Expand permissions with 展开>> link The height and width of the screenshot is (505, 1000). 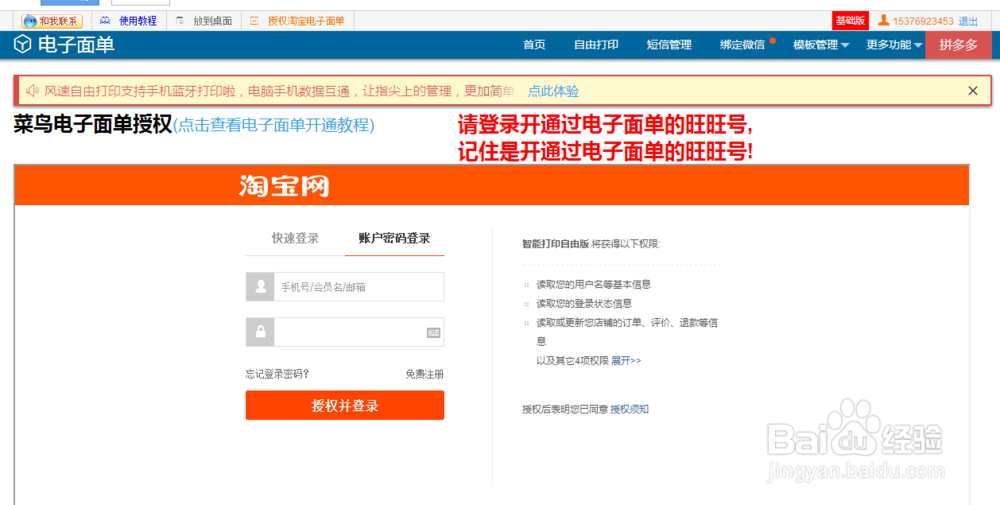[626, 360]
